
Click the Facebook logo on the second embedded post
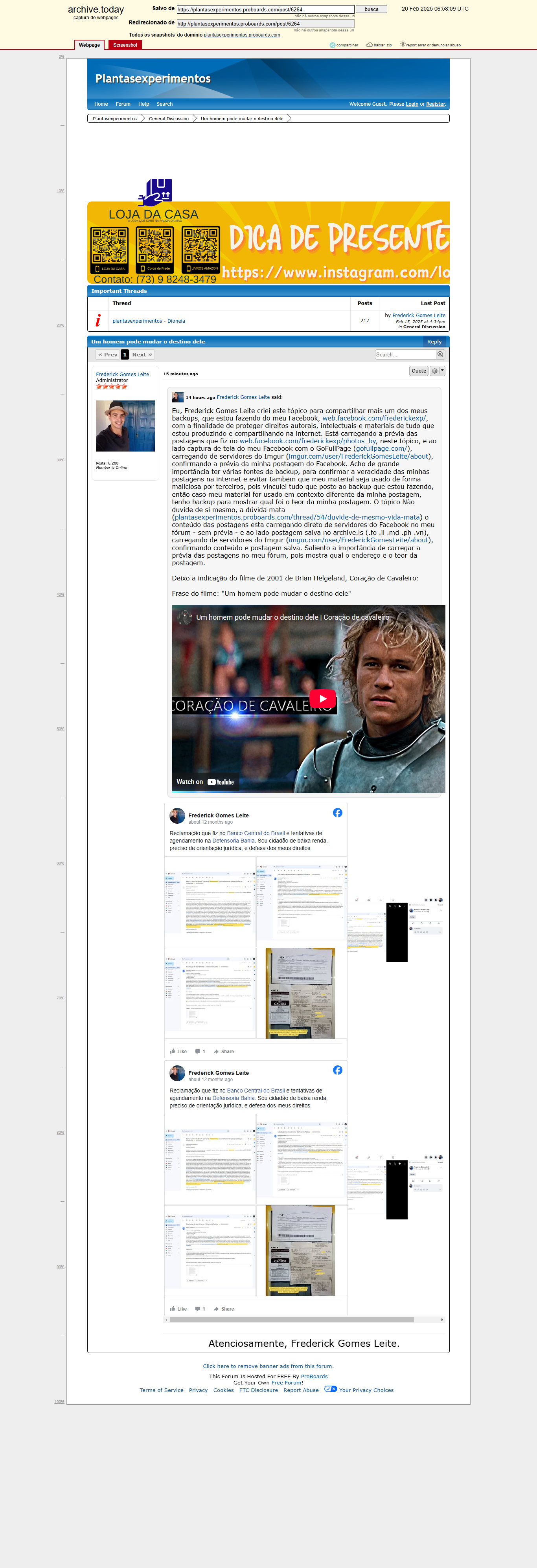pyautogui.click(x=337, y=1071)
